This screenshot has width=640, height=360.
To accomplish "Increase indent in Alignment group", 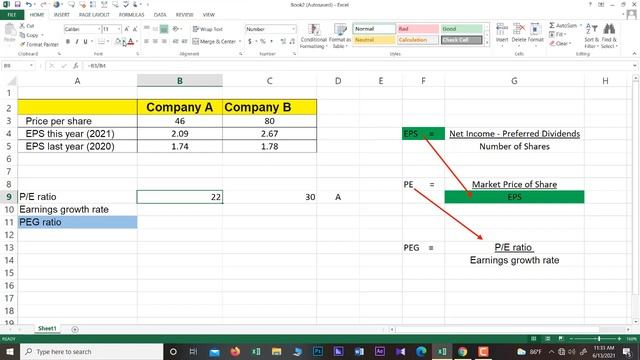I will pos(184,41).
